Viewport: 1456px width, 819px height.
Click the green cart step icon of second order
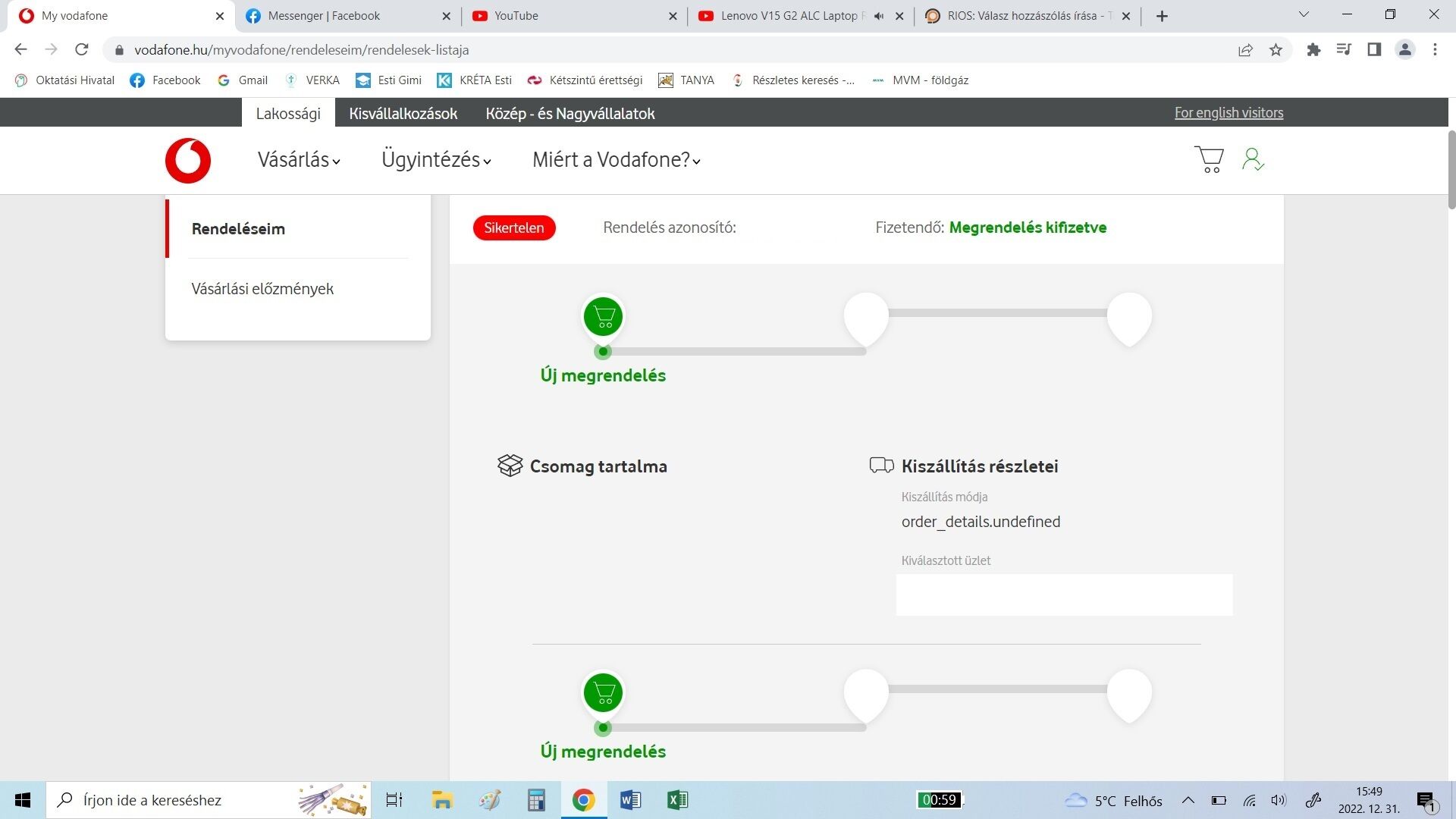604,692
